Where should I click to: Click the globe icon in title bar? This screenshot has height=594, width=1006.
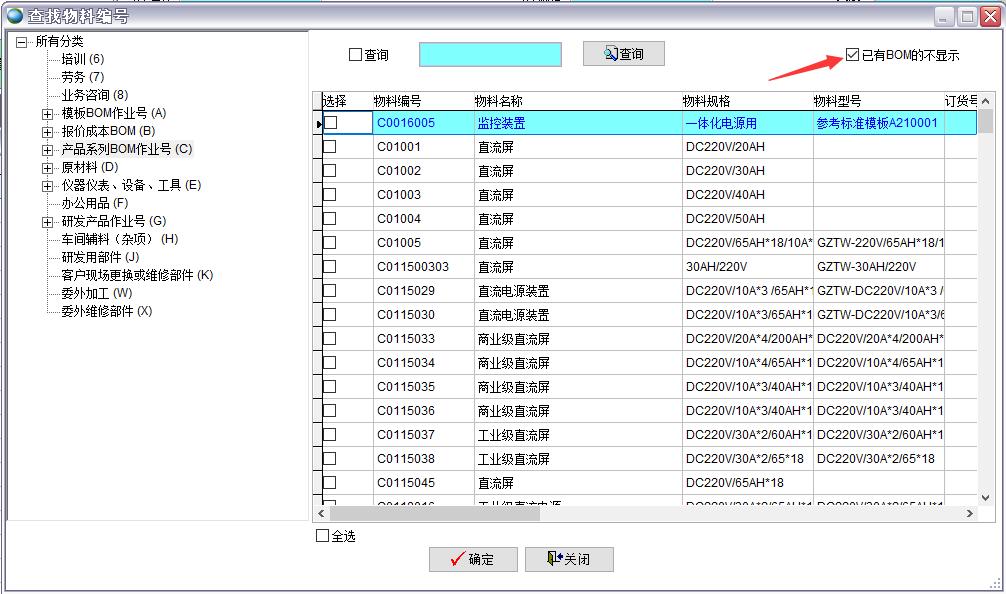[x=14, y=16]
